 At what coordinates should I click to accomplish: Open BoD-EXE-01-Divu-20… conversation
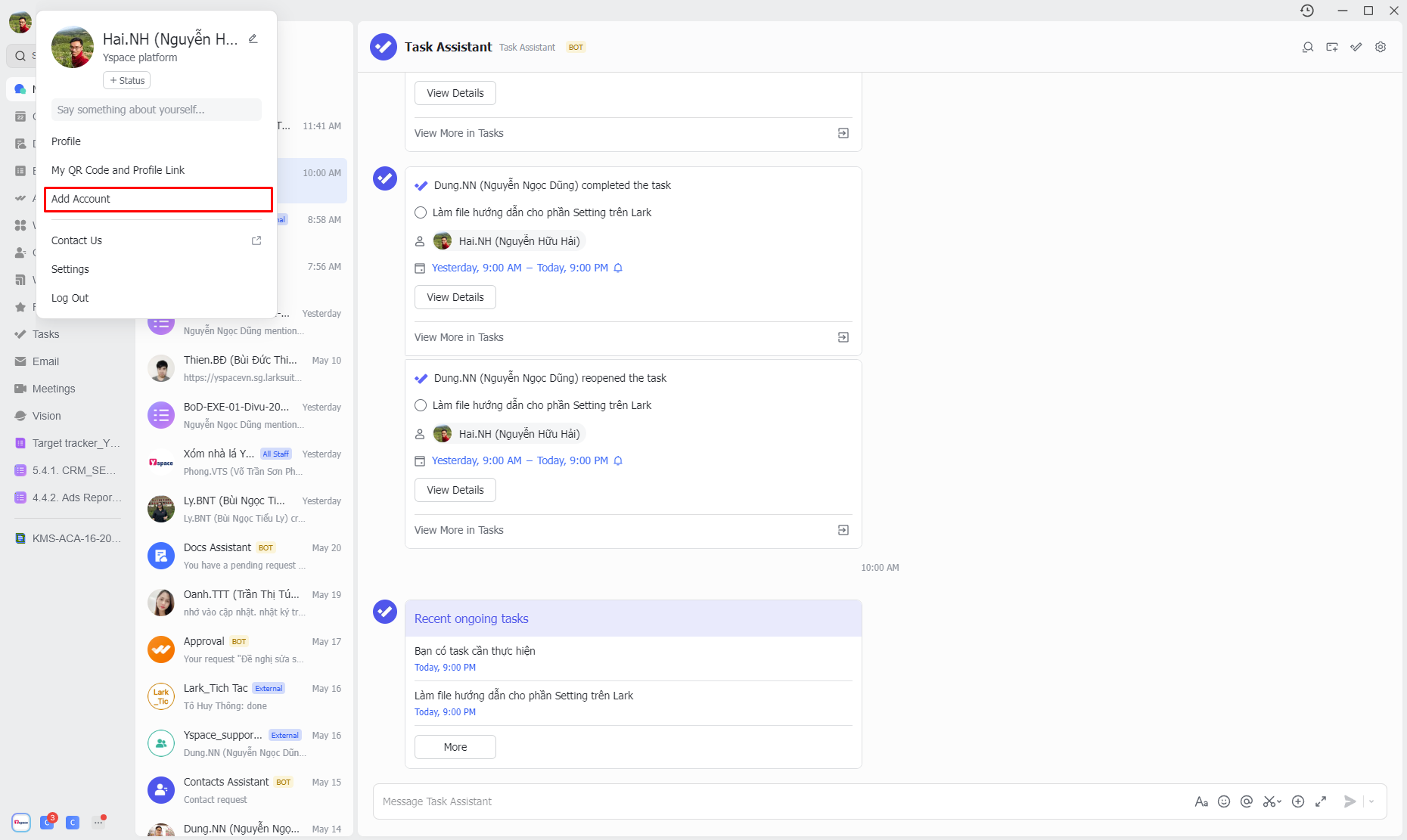coord(244,415)
